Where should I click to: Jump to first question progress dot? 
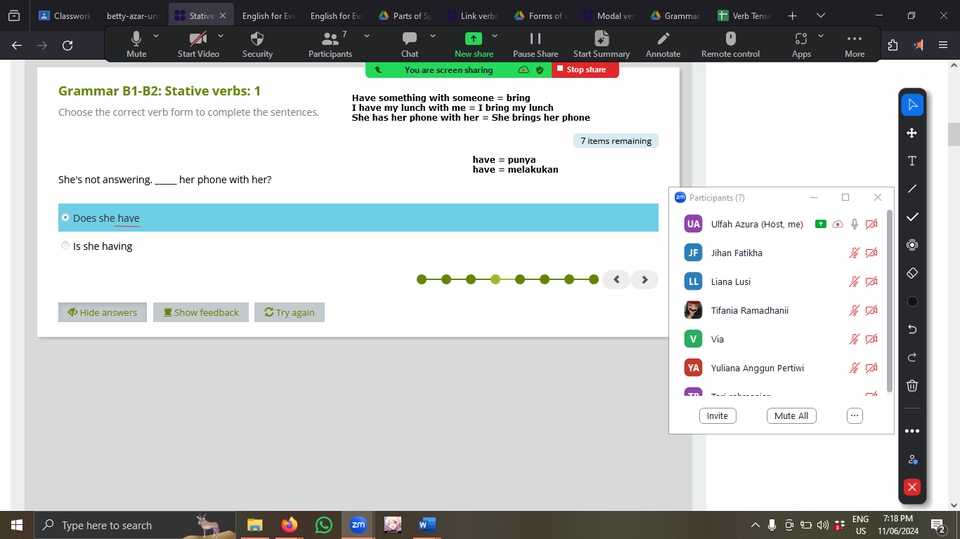tap(421, 279)
